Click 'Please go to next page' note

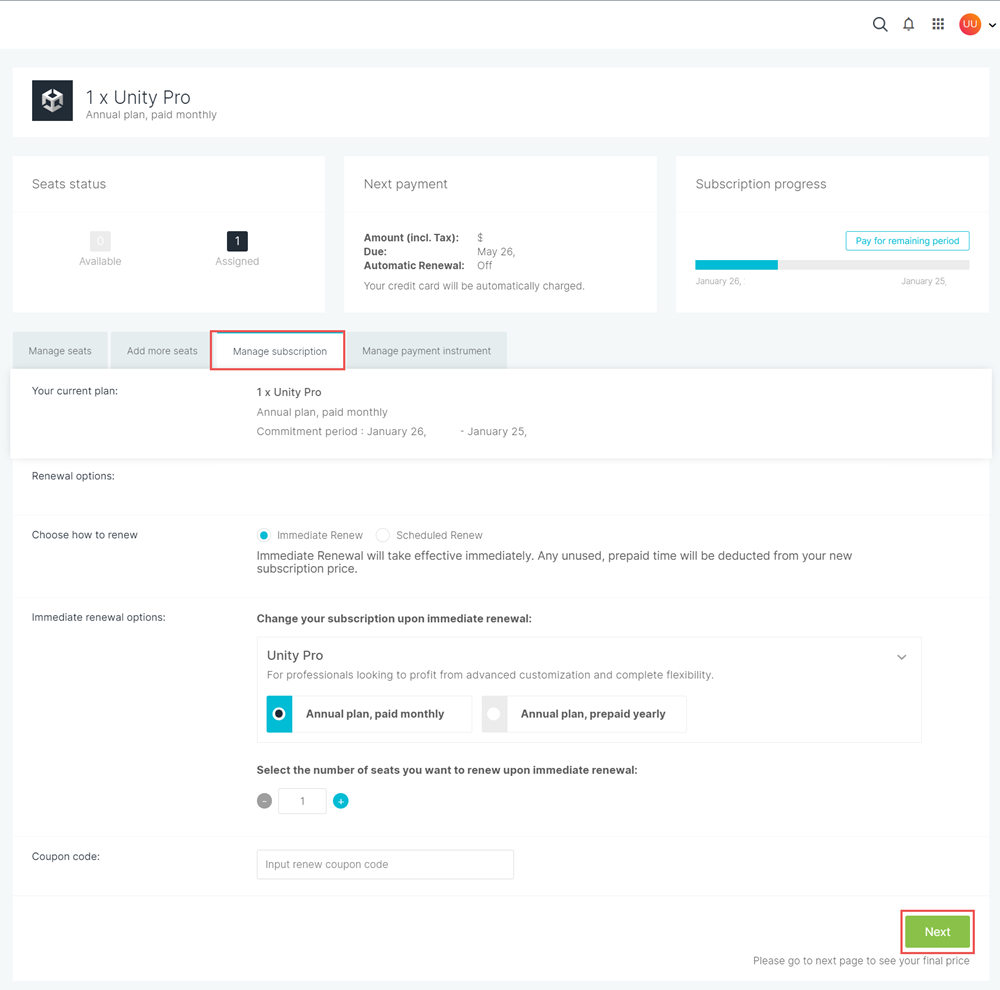pos(861,961)
